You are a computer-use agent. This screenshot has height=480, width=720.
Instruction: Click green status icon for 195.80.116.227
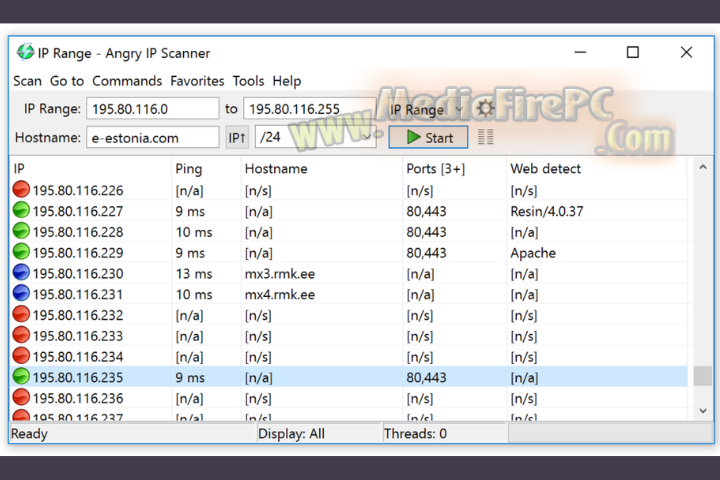click(x=21, y=210)
